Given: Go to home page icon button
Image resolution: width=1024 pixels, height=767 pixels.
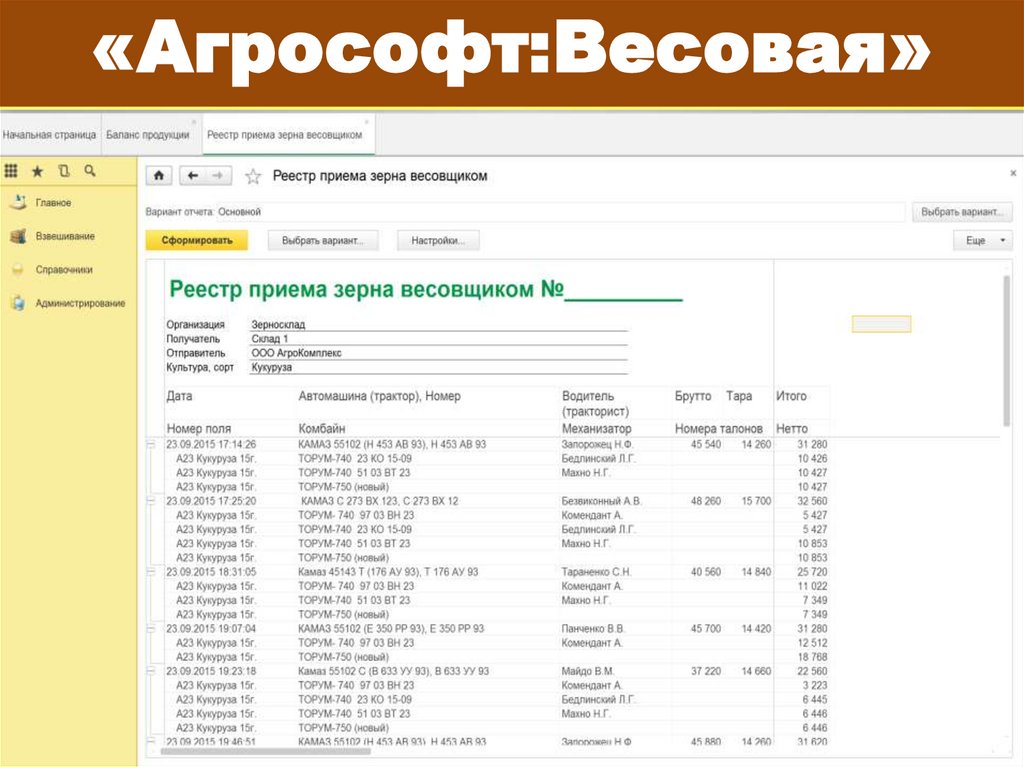Looking at the screenshot, I should (159, 176).
